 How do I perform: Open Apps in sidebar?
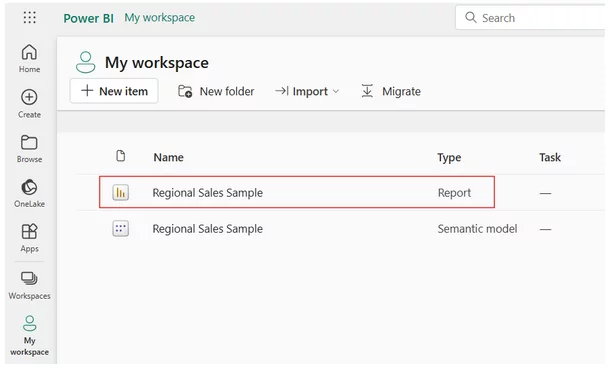29,238
